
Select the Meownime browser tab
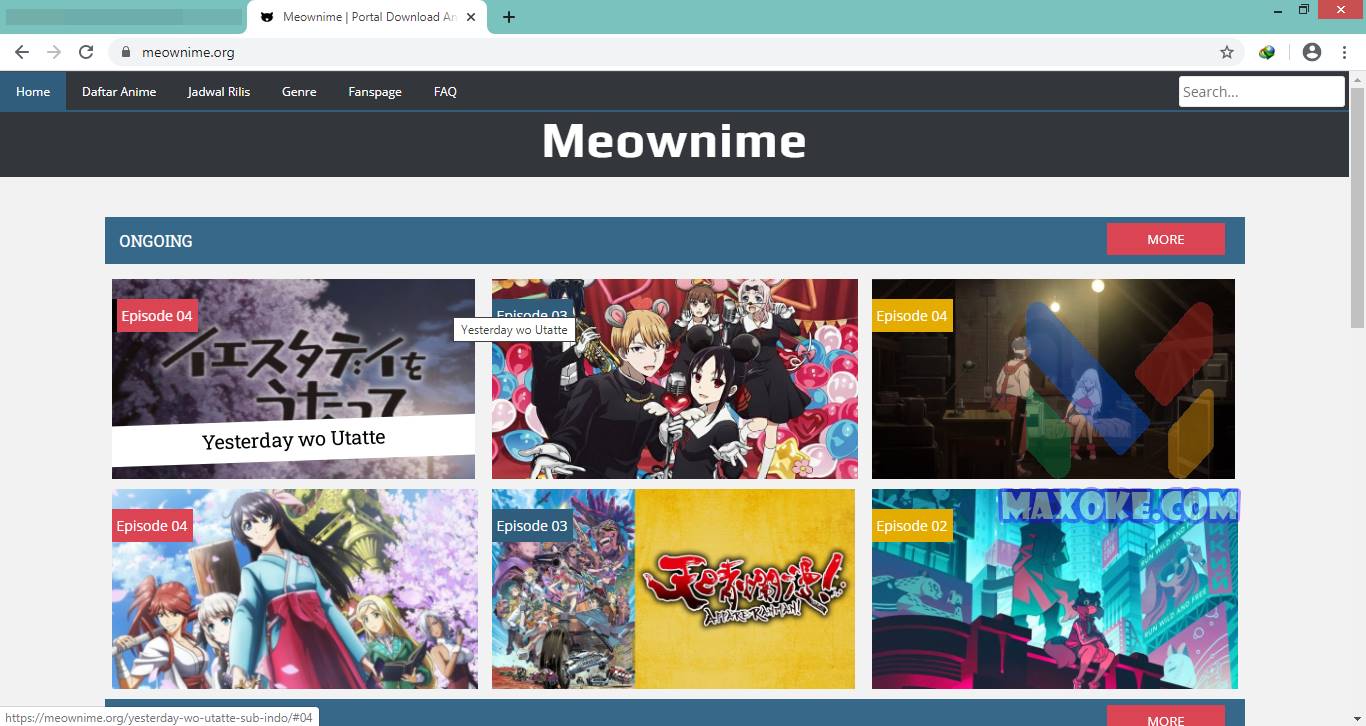[368, 17]
